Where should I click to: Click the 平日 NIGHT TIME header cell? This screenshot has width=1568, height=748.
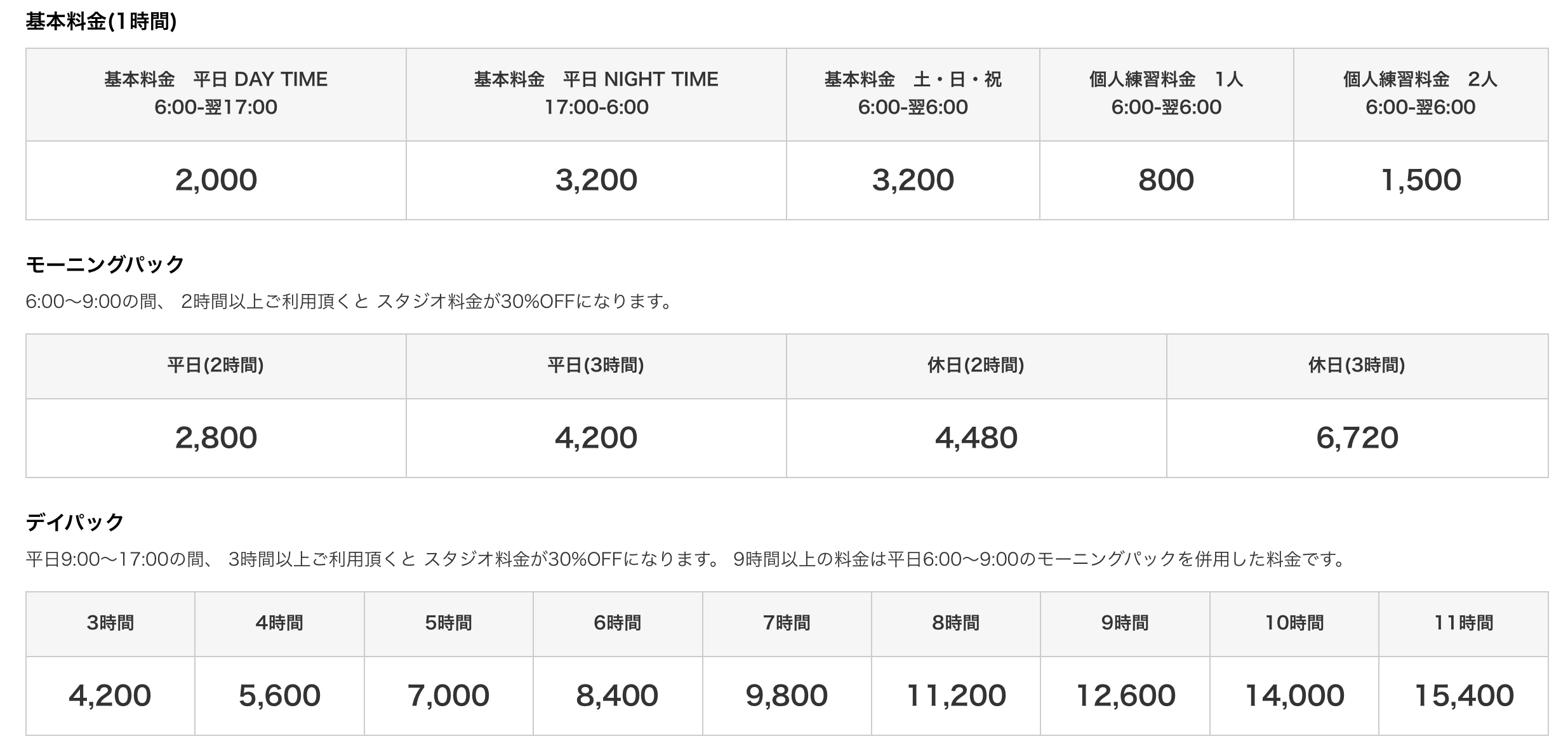coord(596,94)
